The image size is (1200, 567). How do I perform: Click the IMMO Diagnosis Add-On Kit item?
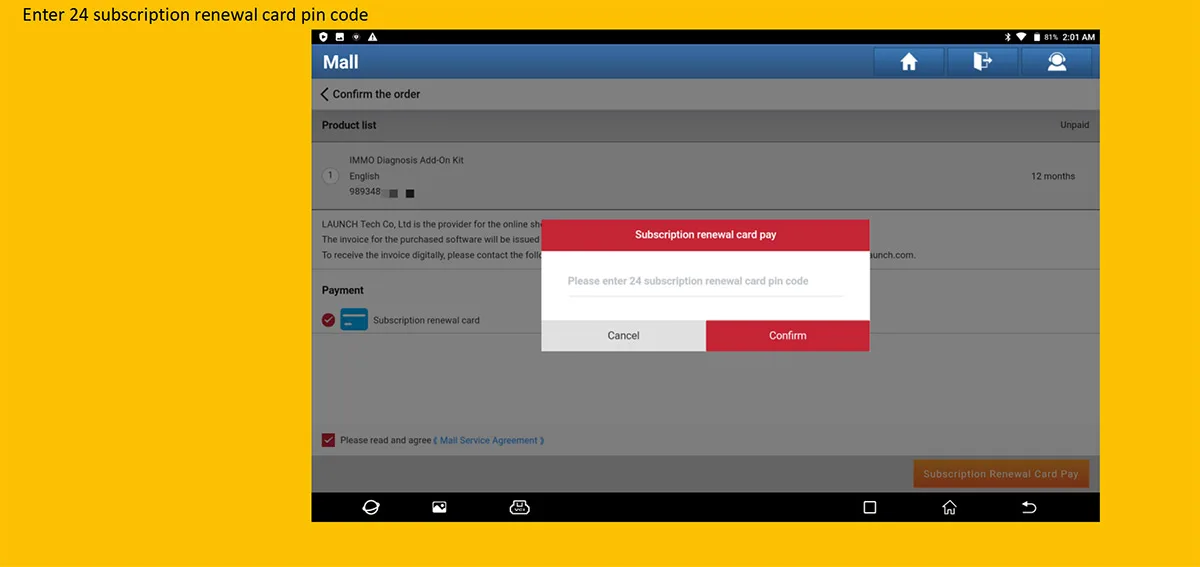(x=406, y=160)
